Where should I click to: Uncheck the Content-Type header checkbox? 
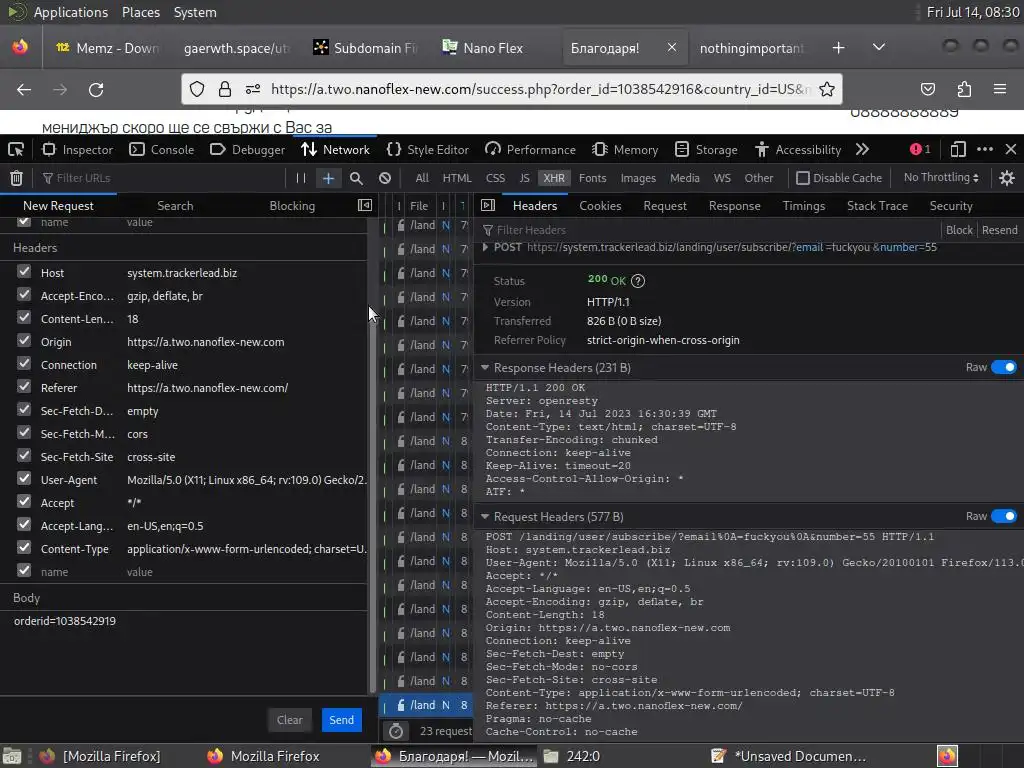tap(24, 547)
